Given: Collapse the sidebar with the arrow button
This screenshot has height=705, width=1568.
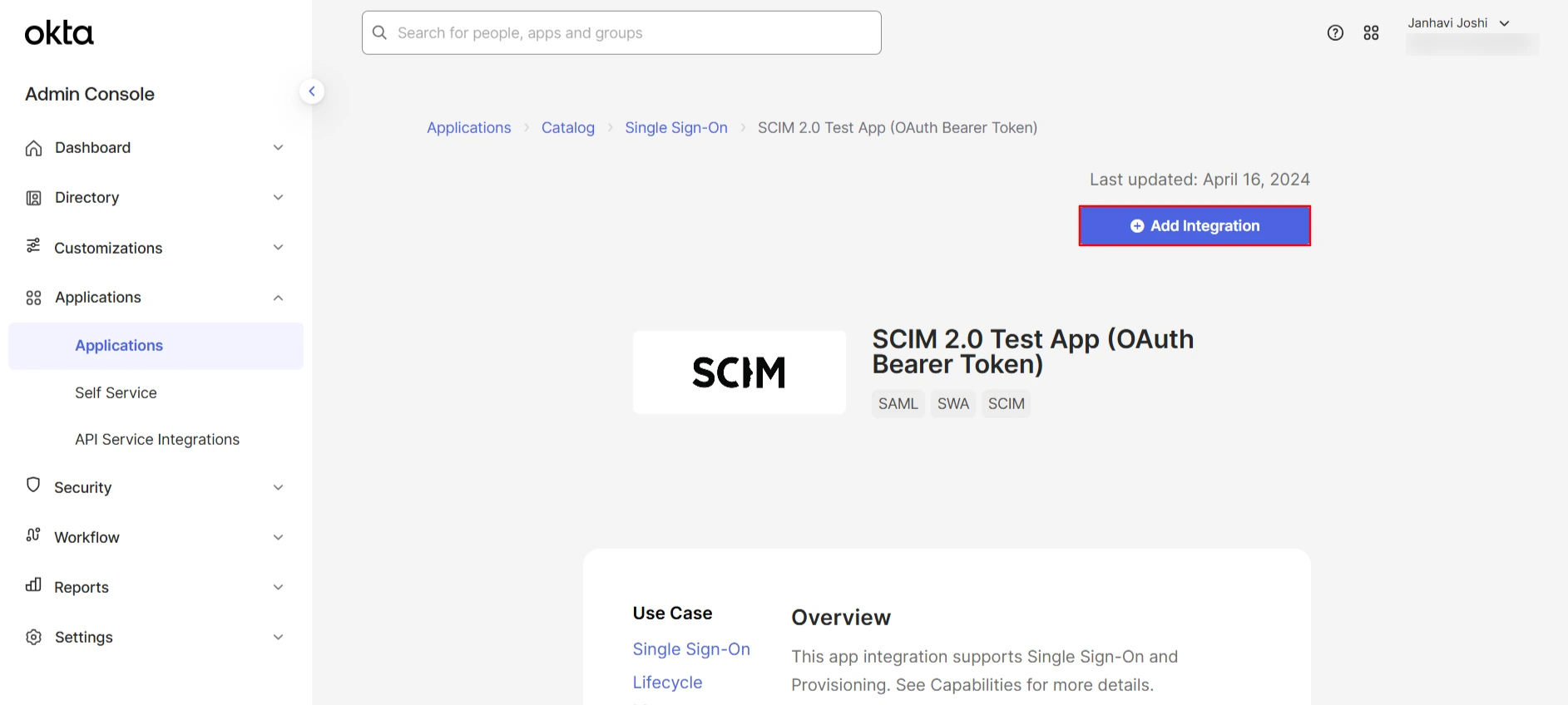Looking at the screenshot, I should tap(312, 91).
